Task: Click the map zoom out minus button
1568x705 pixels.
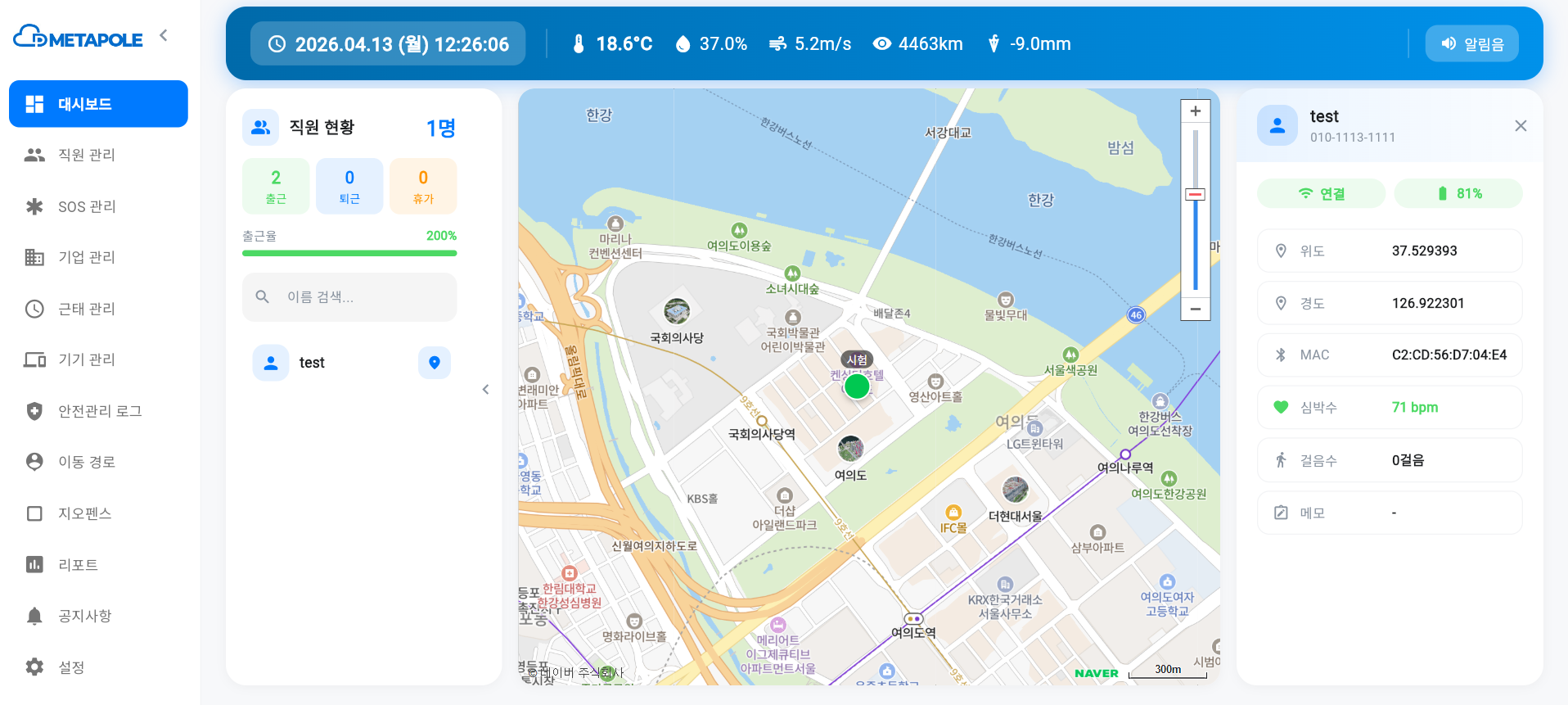Action: (x=1195, y=309)
